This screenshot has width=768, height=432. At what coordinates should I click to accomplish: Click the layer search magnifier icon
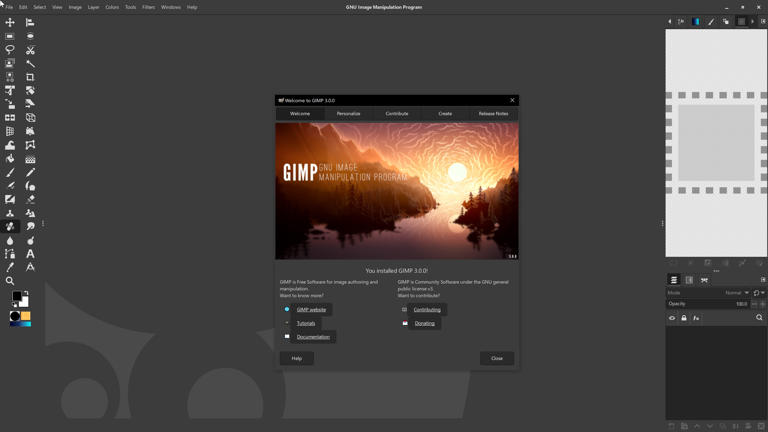[x=759, y=318]
